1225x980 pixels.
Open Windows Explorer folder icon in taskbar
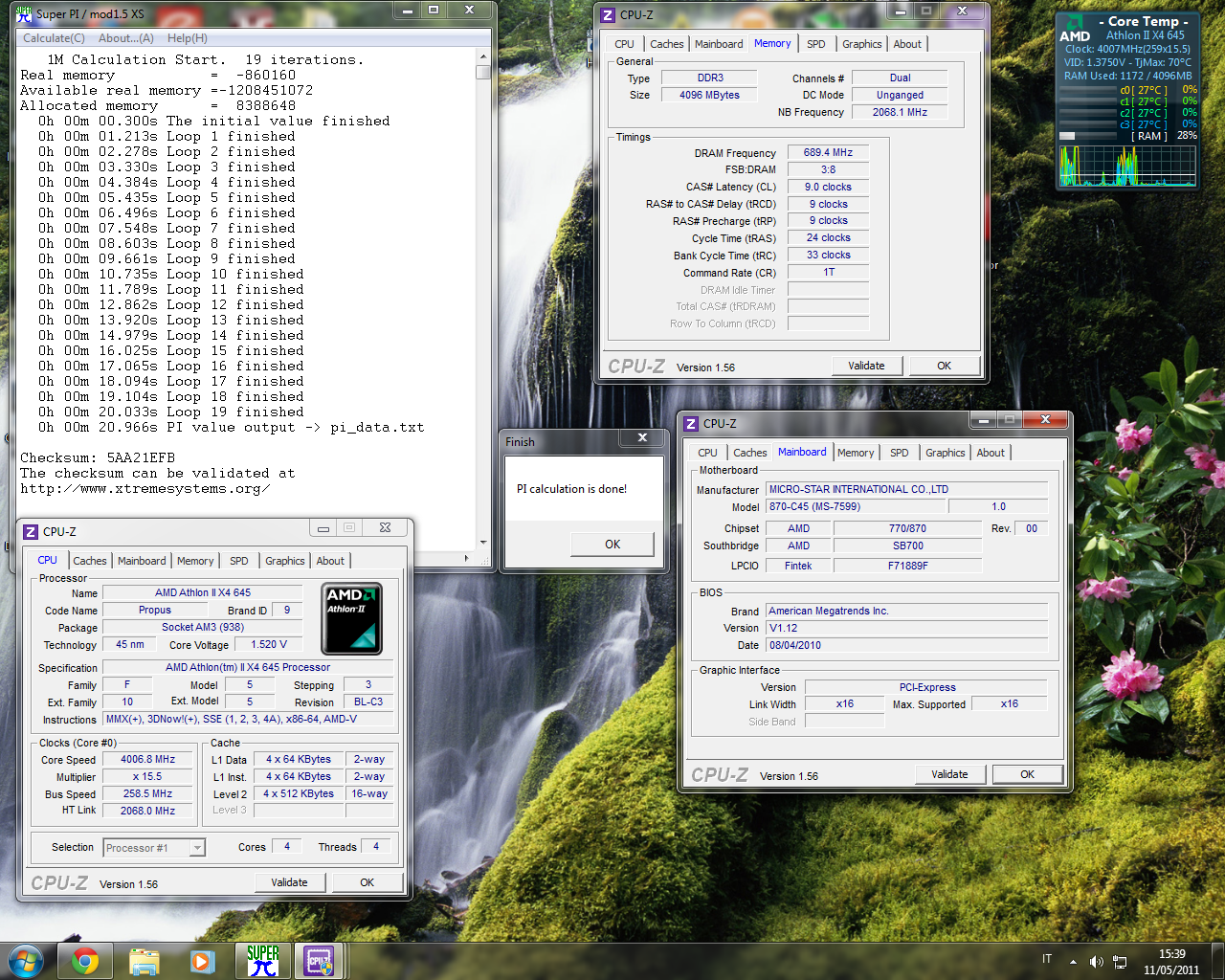click(144, 961)
